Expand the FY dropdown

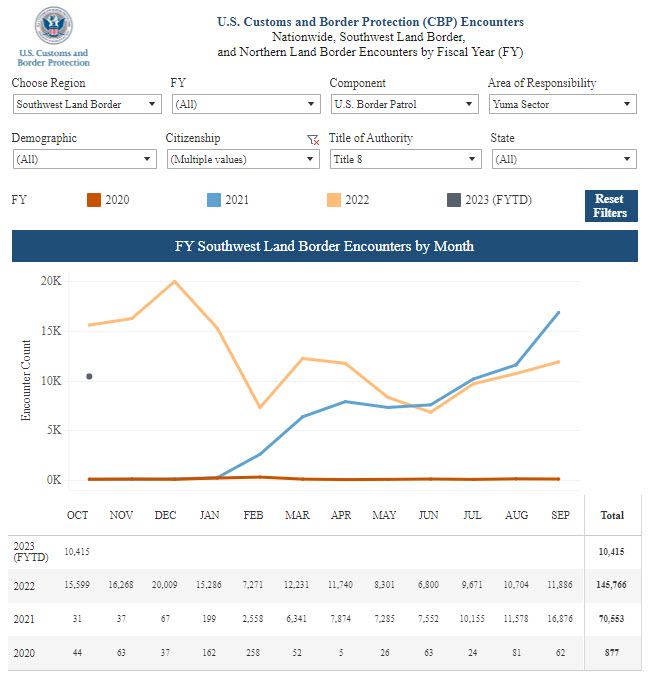245,104
